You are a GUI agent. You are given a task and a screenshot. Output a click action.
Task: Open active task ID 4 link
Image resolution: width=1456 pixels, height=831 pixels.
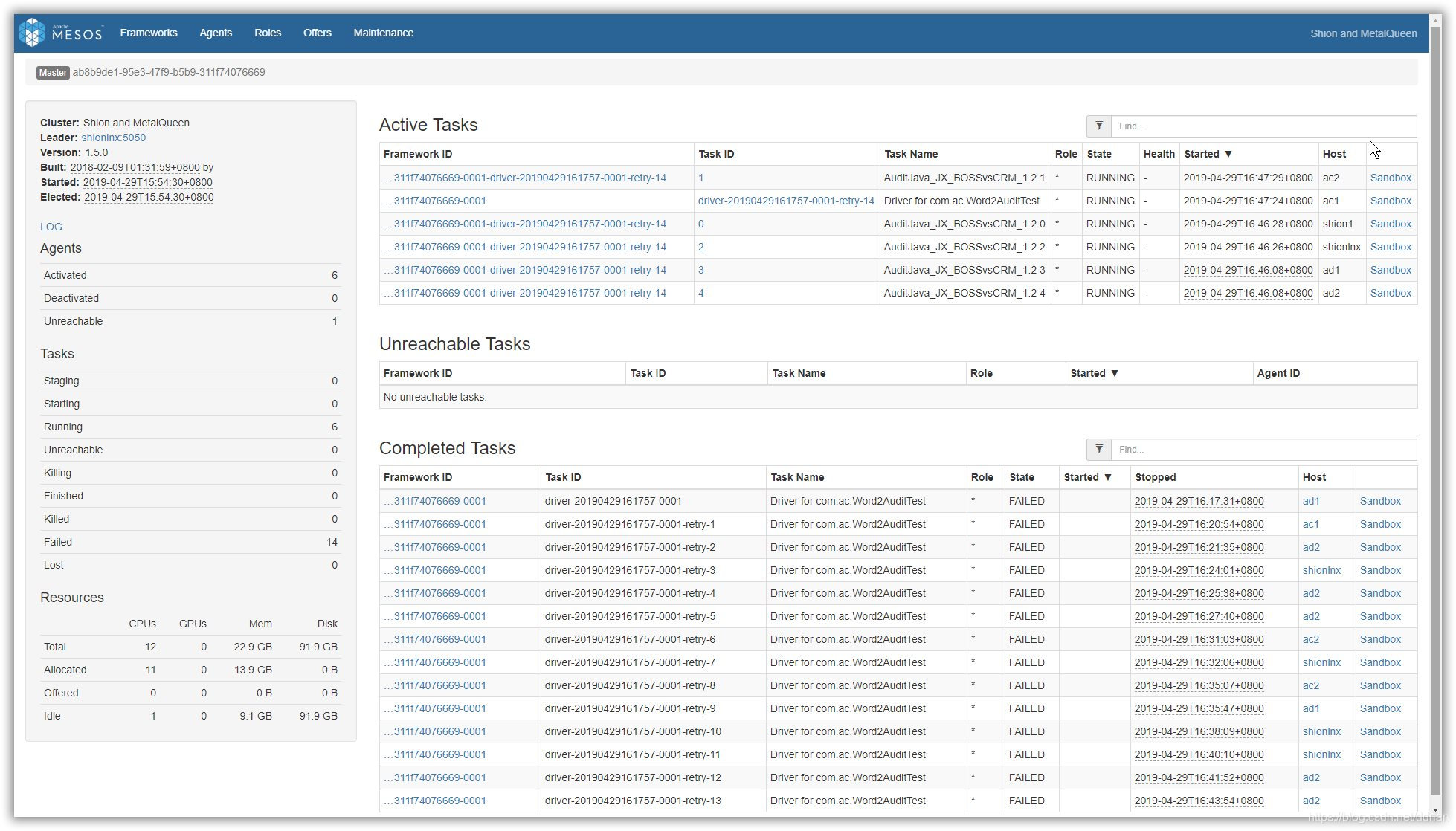click(700, 293)
